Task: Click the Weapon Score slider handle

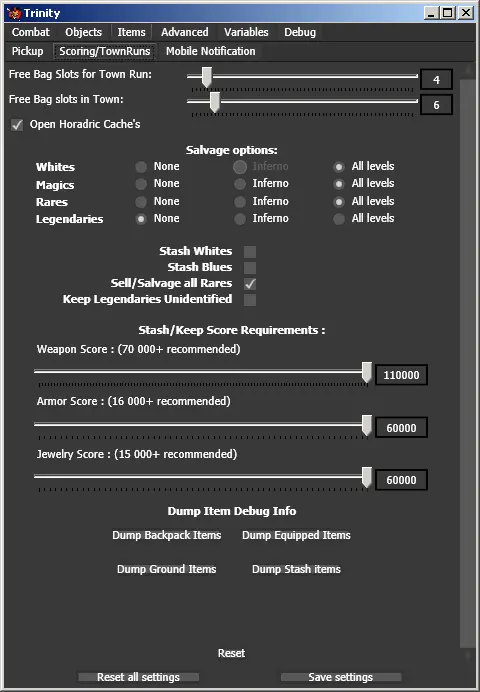Action: click(367, 372)
